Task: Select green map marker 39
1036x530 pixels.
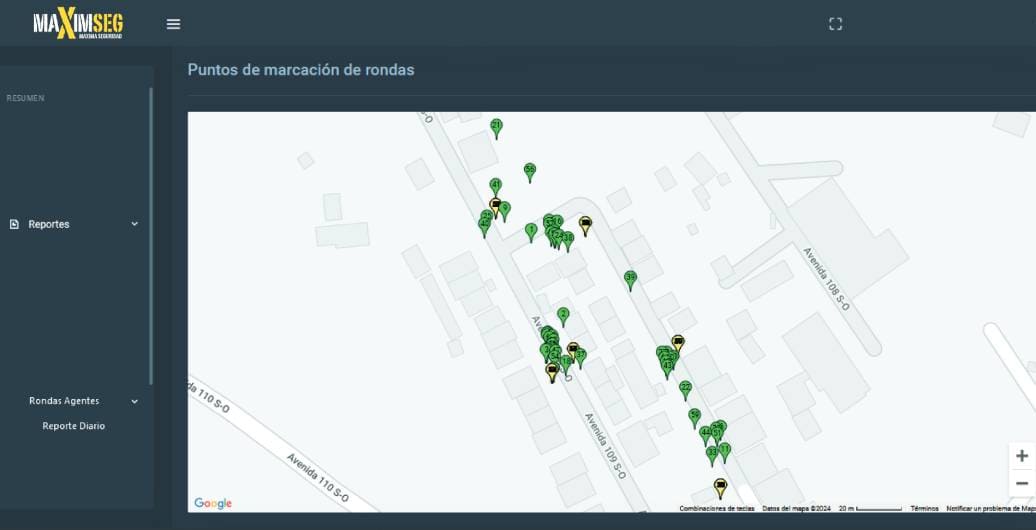Action: (630, 280)
